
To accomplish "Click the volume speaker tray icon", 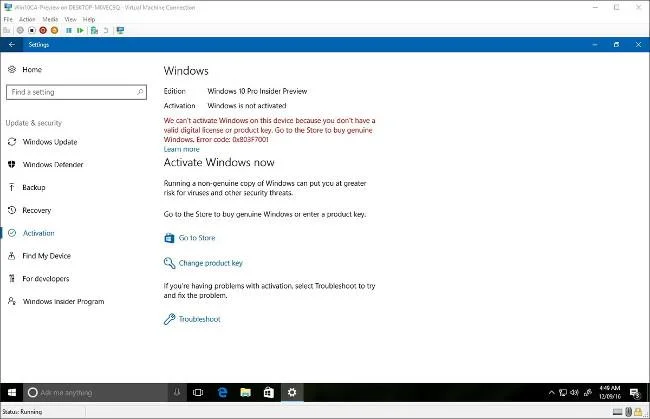I will (575, 392).
